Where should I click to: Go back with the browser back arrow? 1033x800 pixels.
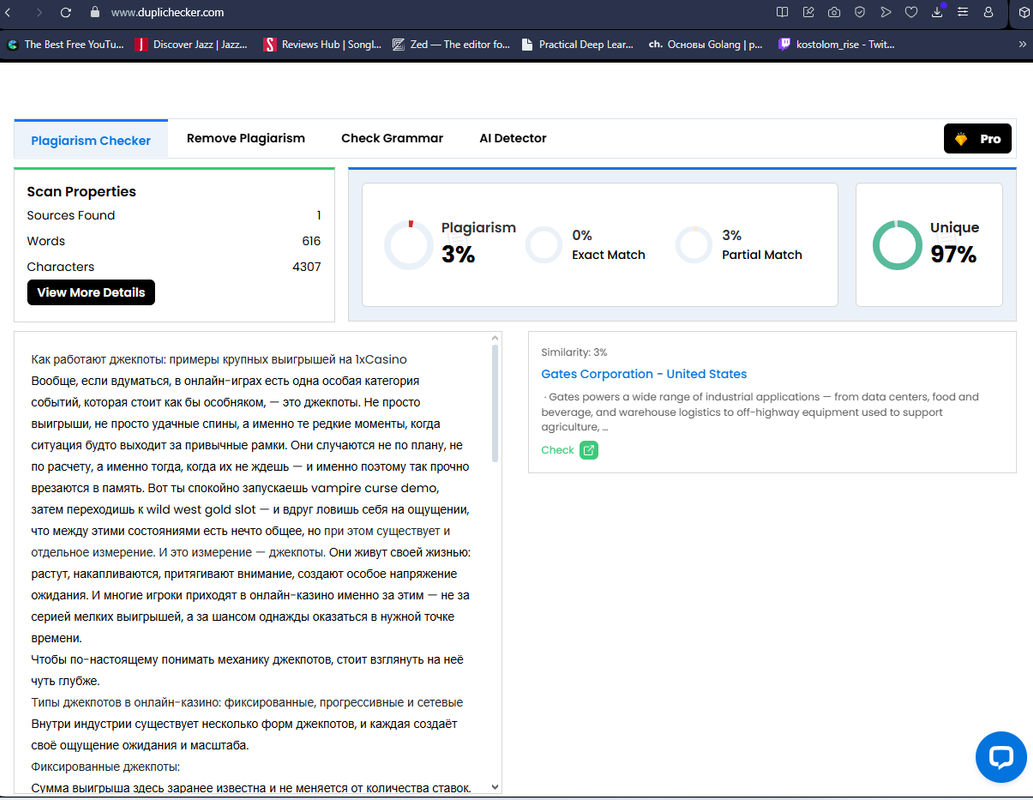click(8, 13)
